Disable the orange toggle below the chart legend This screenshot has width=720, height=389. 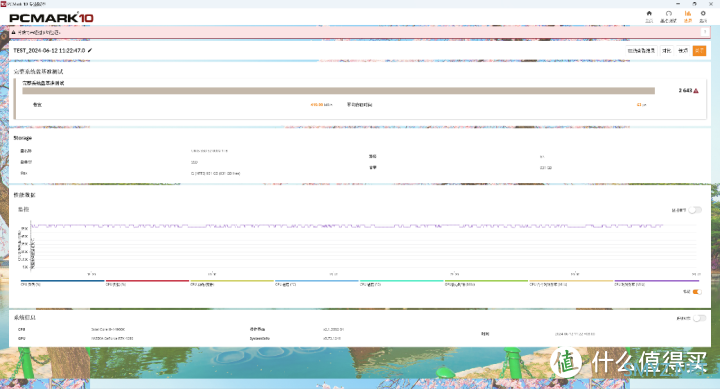(x=697, y=292)
